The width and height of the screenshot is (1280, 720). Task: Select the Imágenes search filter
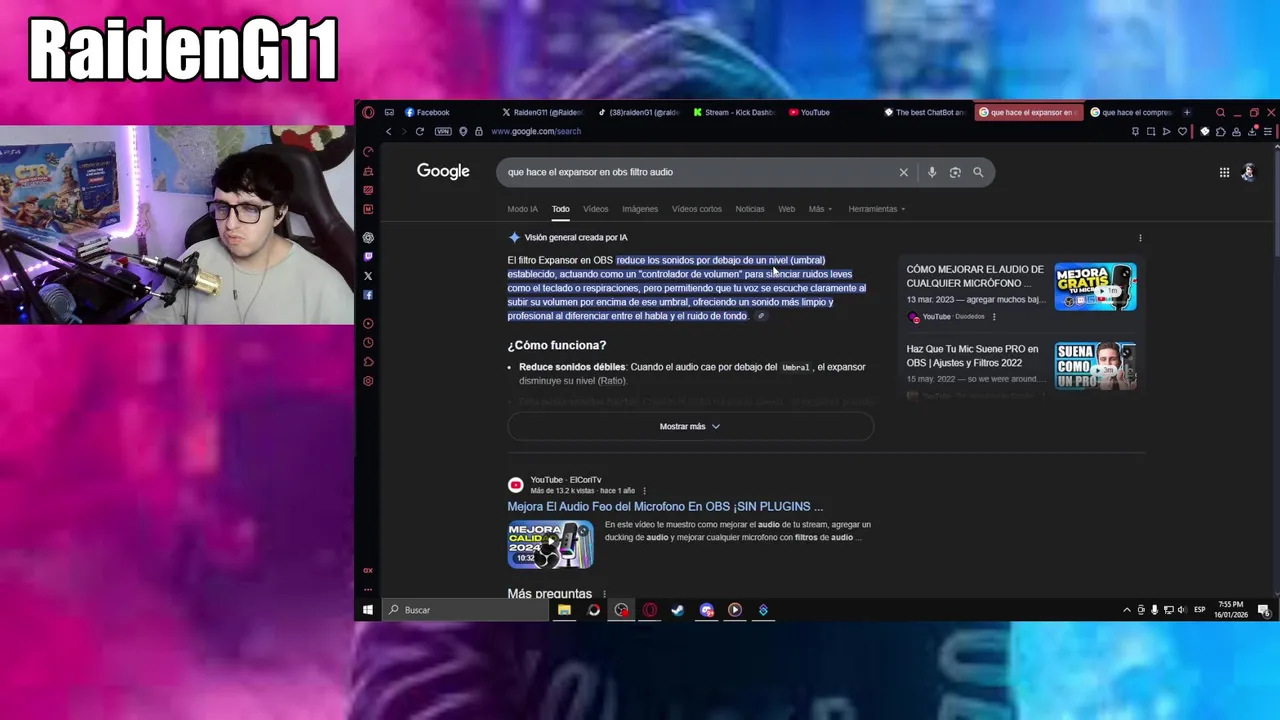[x=640, y=209]
